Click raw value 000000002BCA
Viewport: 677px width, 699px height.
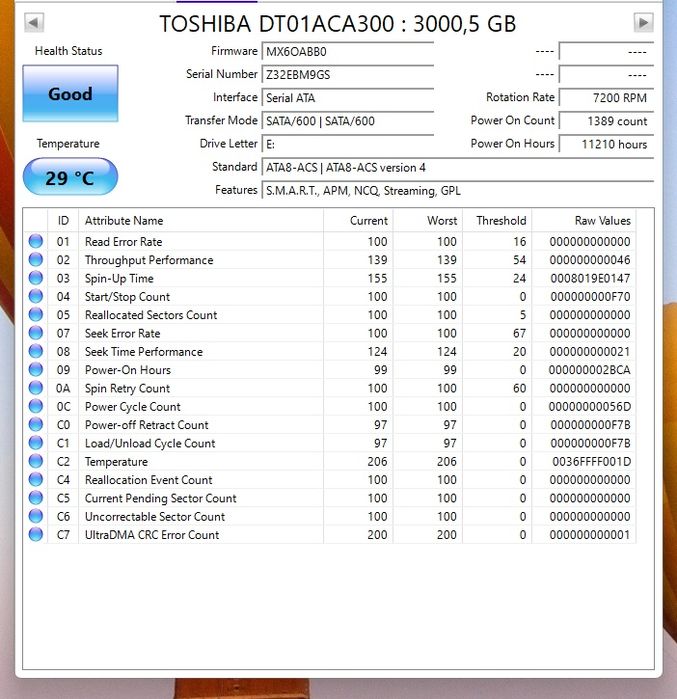coord(589,370)
